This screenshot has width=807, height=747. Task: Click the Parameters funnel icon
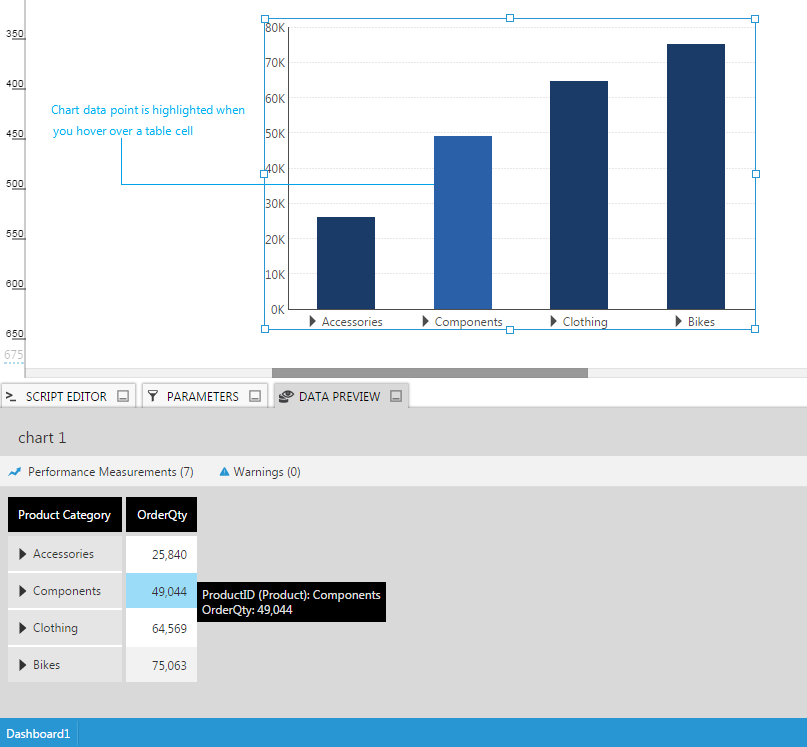click(153, 397)
